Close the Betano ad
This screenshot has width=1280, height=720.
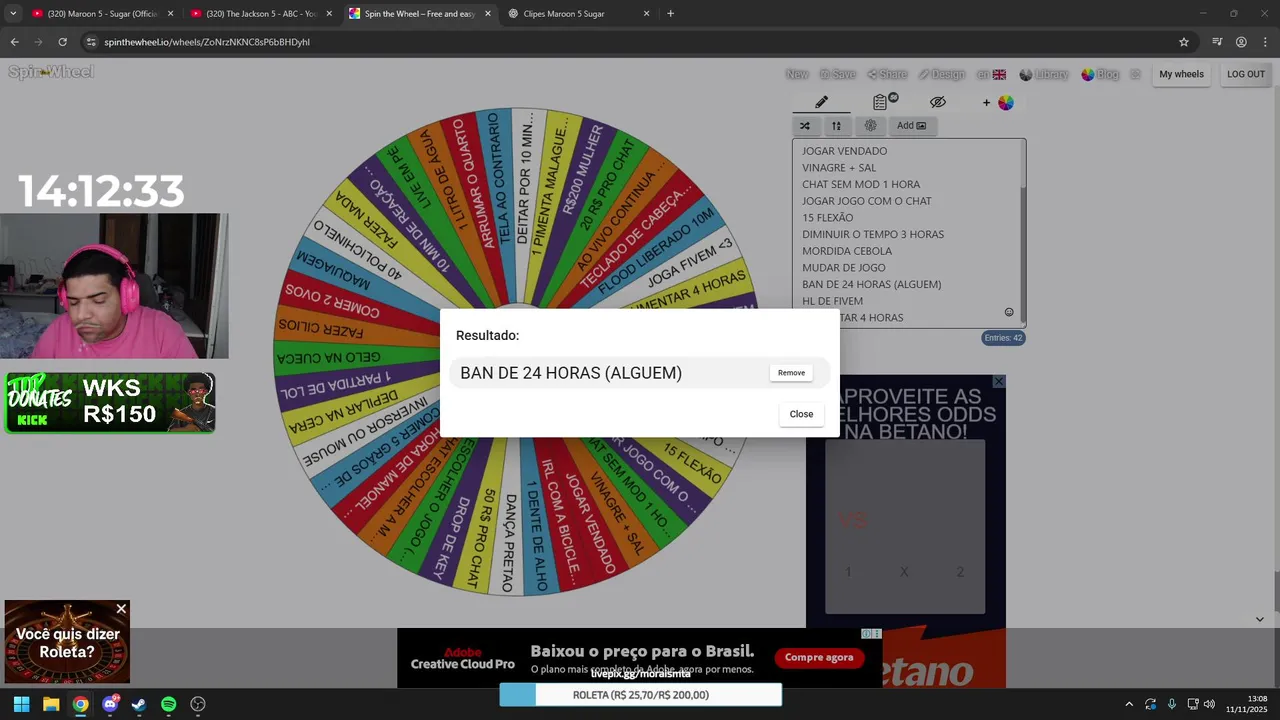pyautogui.click(x=998, y=382)
